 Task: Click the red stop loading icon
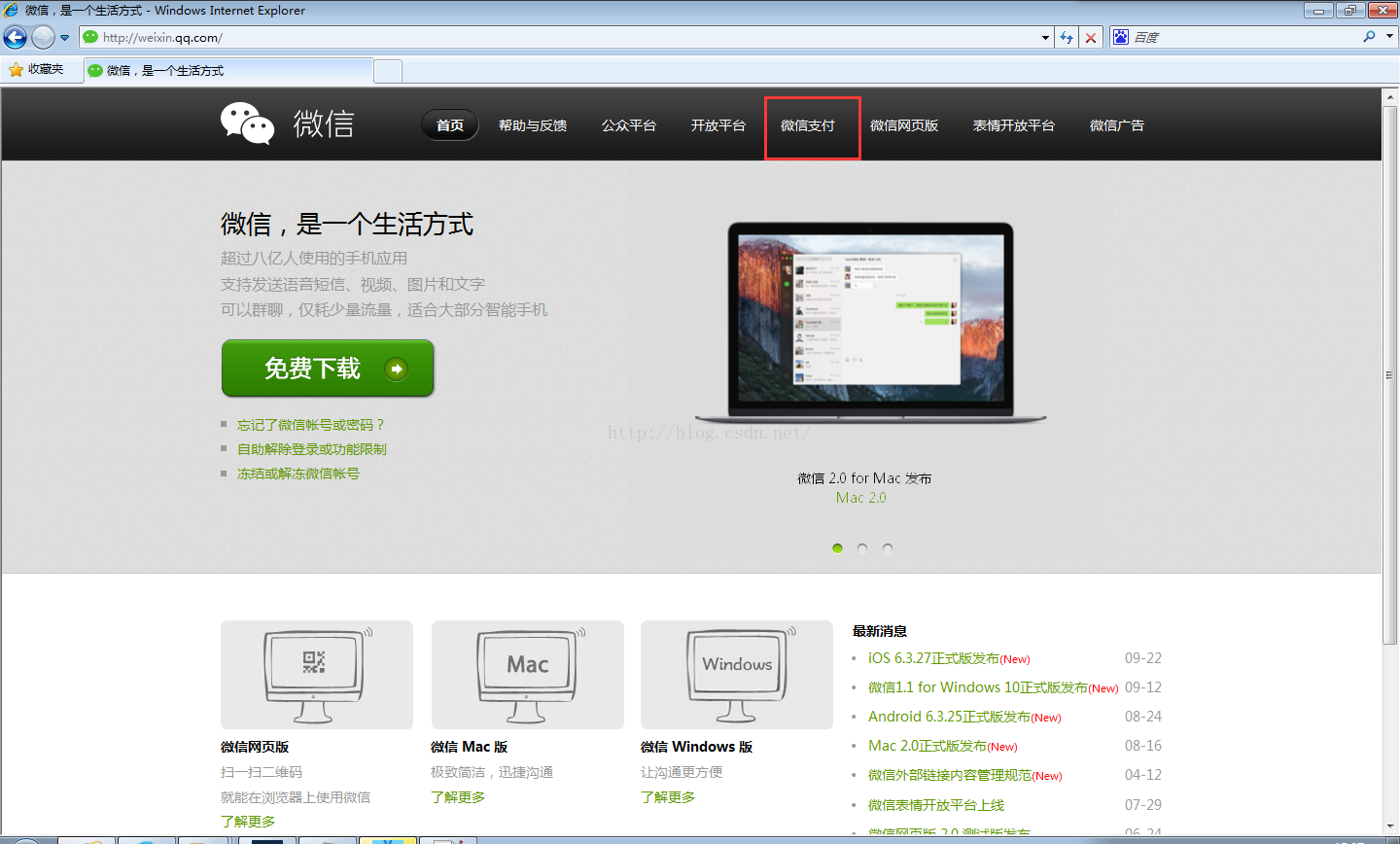(1091, 38)
